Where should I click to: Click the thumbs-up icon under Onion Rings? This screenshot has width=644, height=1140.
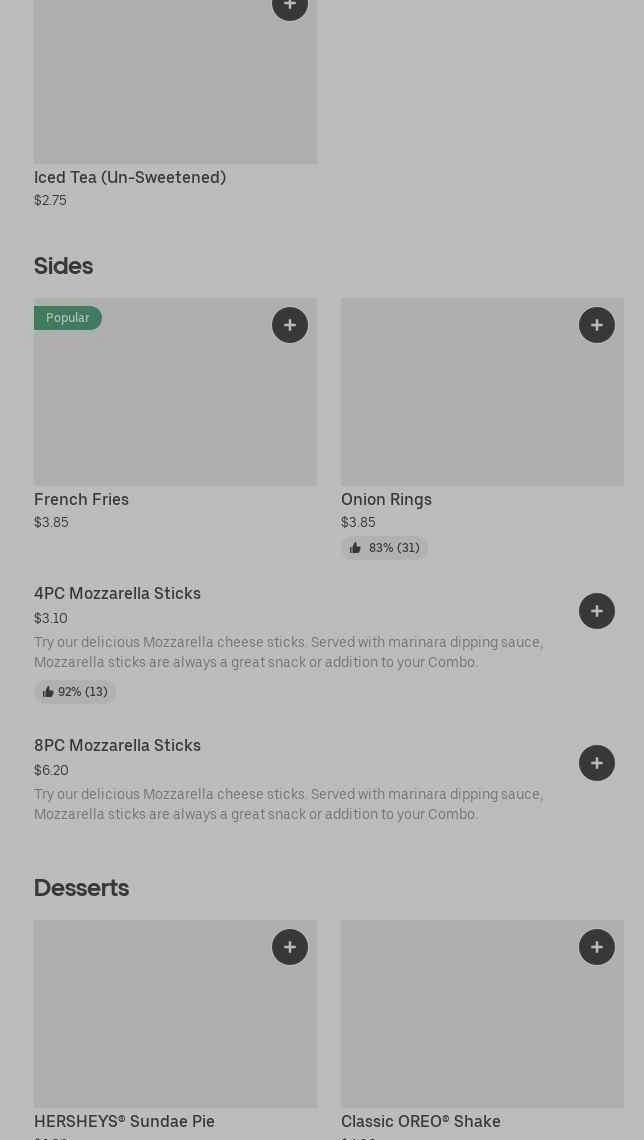[355, 548]
